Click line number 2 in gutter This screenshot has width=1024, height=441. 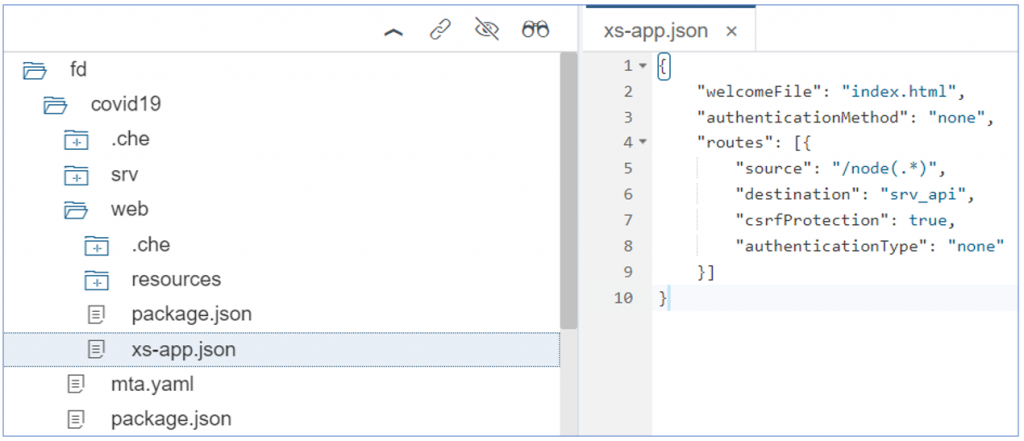point(628,91)
